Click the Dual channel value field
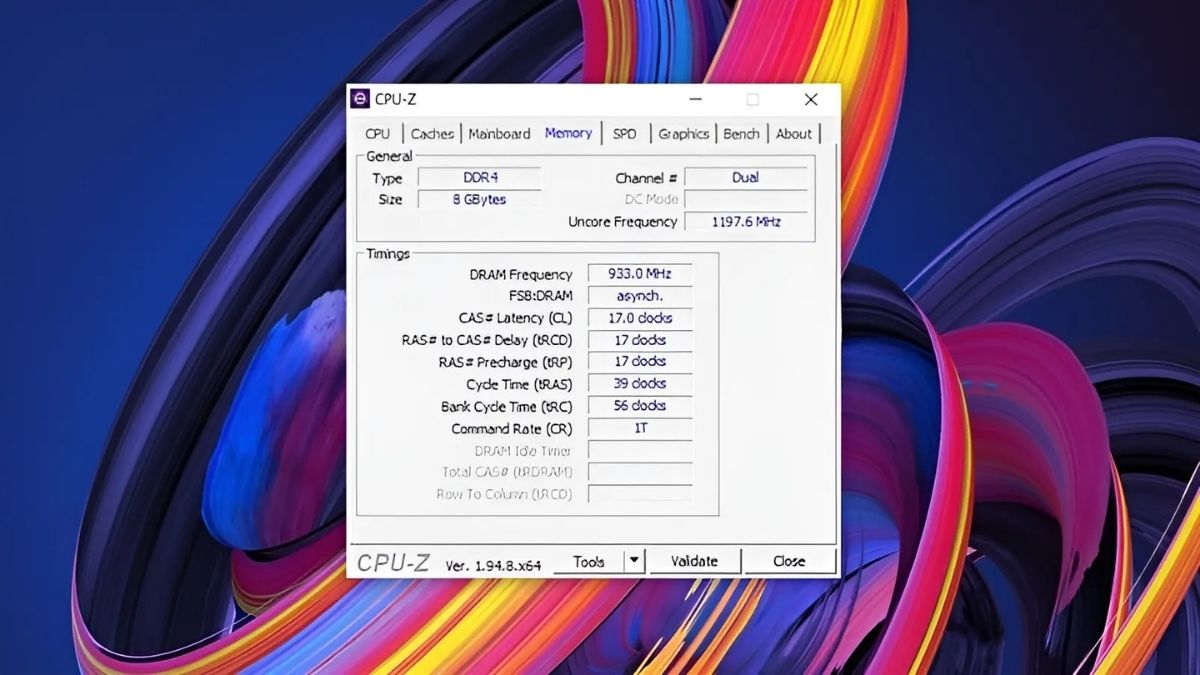1200x675 pixels. coord(745,178)
